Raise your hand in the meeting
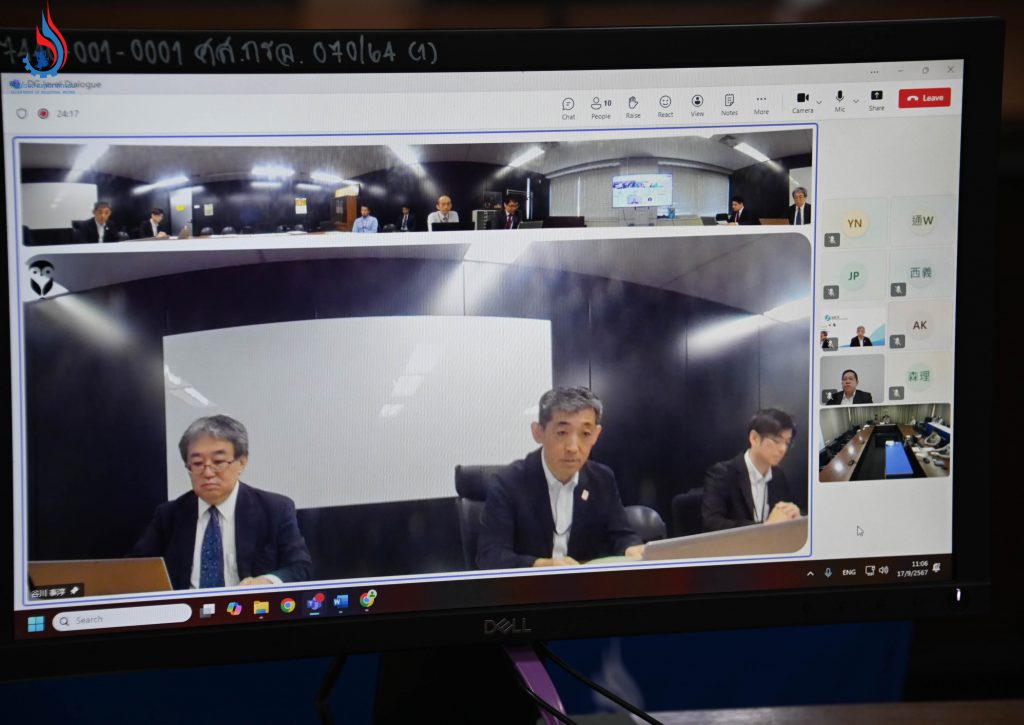 coord(633,106)
